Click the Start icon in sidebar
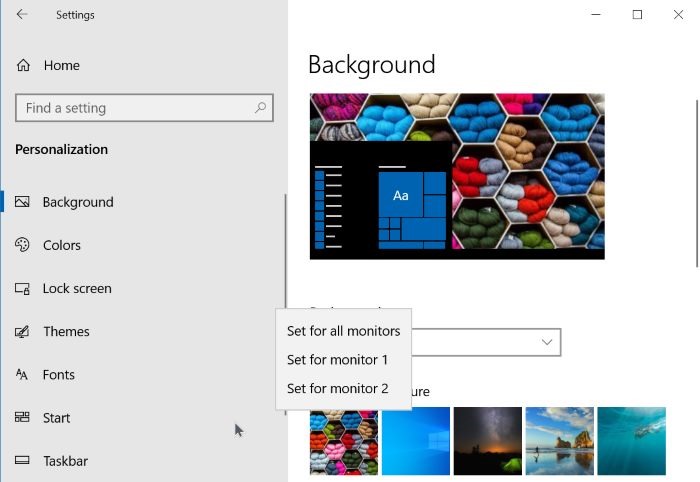Screen dimensions: 700x482 point(22,418)
